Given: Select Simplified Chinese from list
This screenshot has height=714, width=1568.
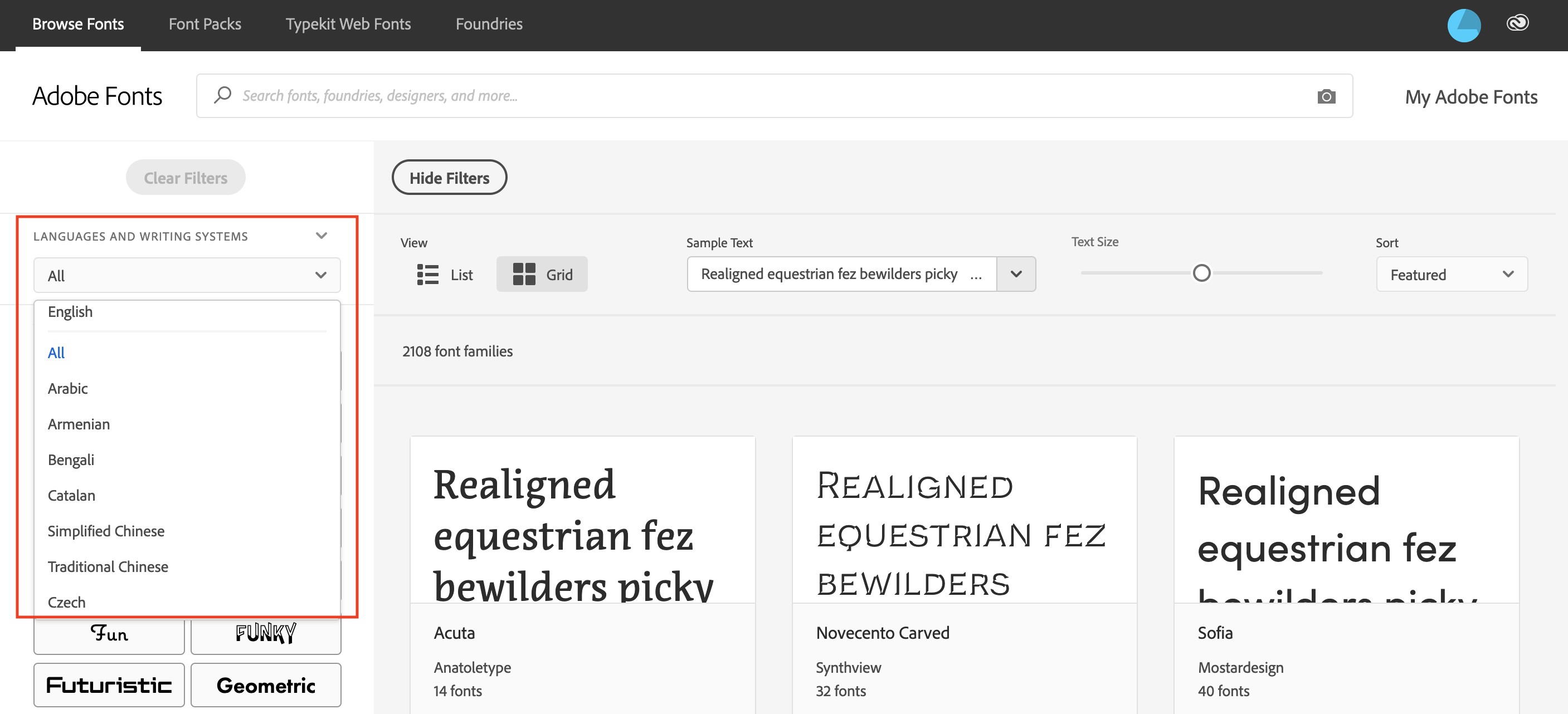Looking at the screenshot, I should click(x=105, y=530).
